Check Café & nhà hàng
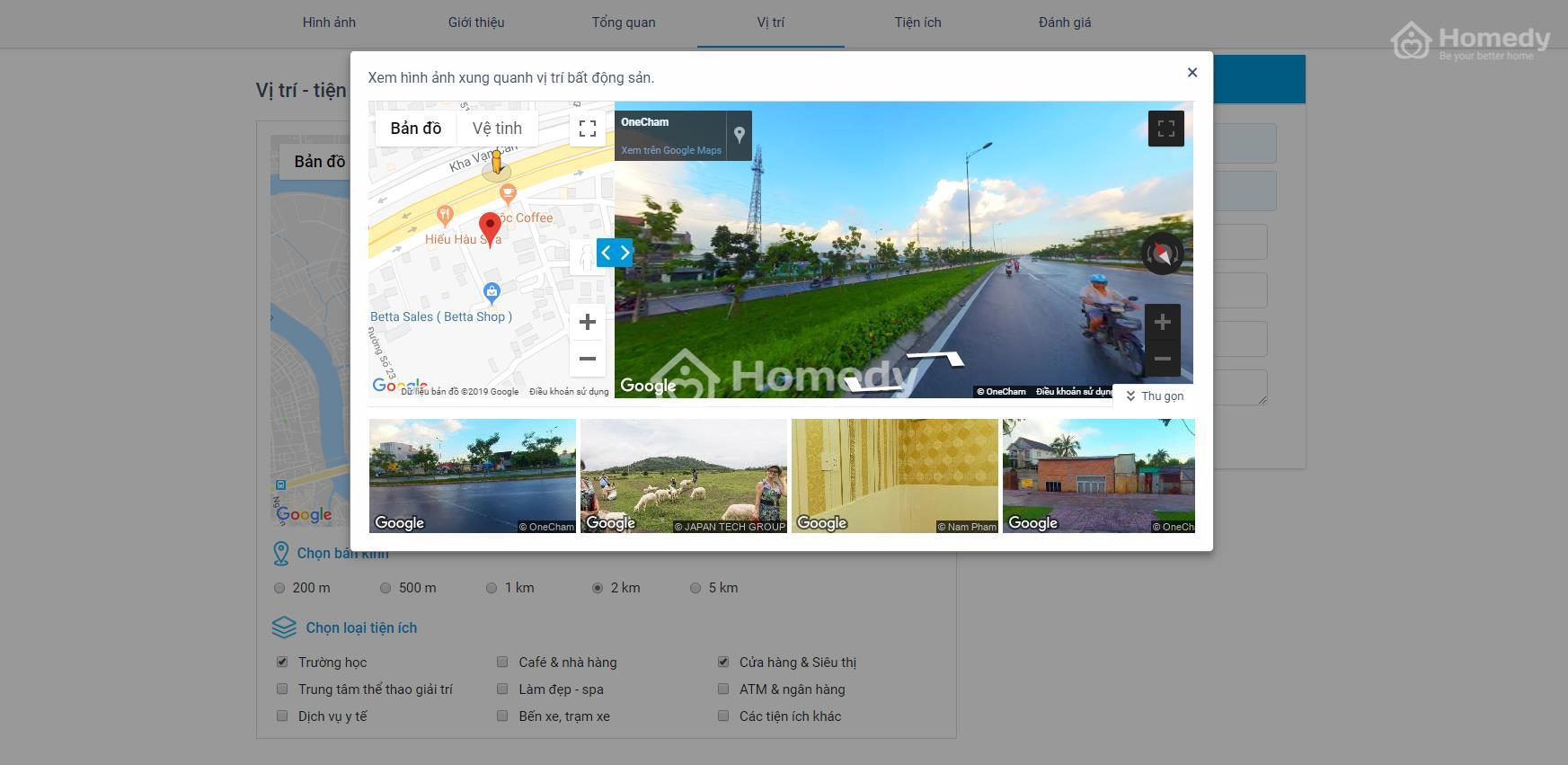 [x=502, y=663]
